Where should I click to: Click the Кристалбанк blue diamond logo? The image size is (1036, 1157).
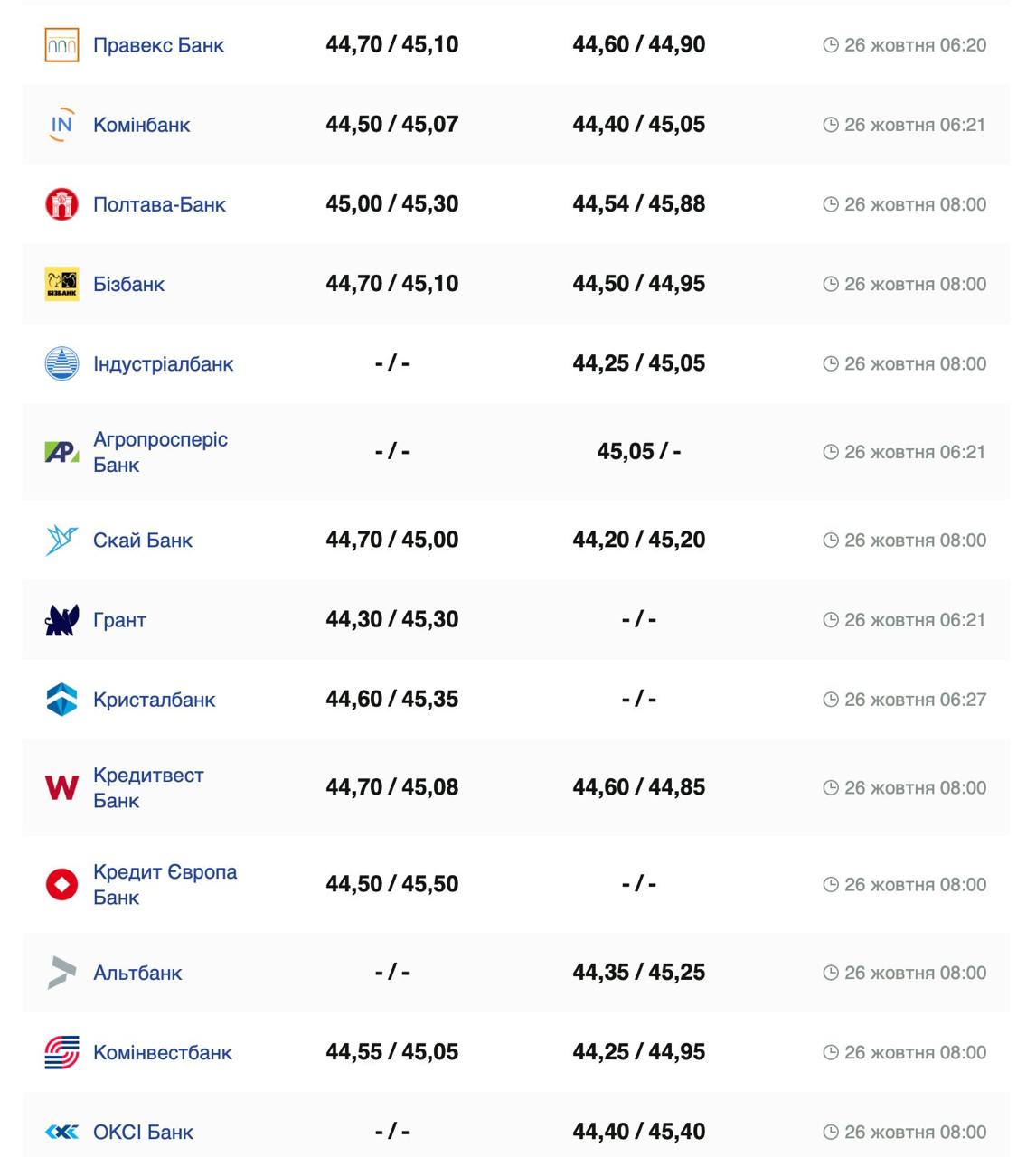61,700
